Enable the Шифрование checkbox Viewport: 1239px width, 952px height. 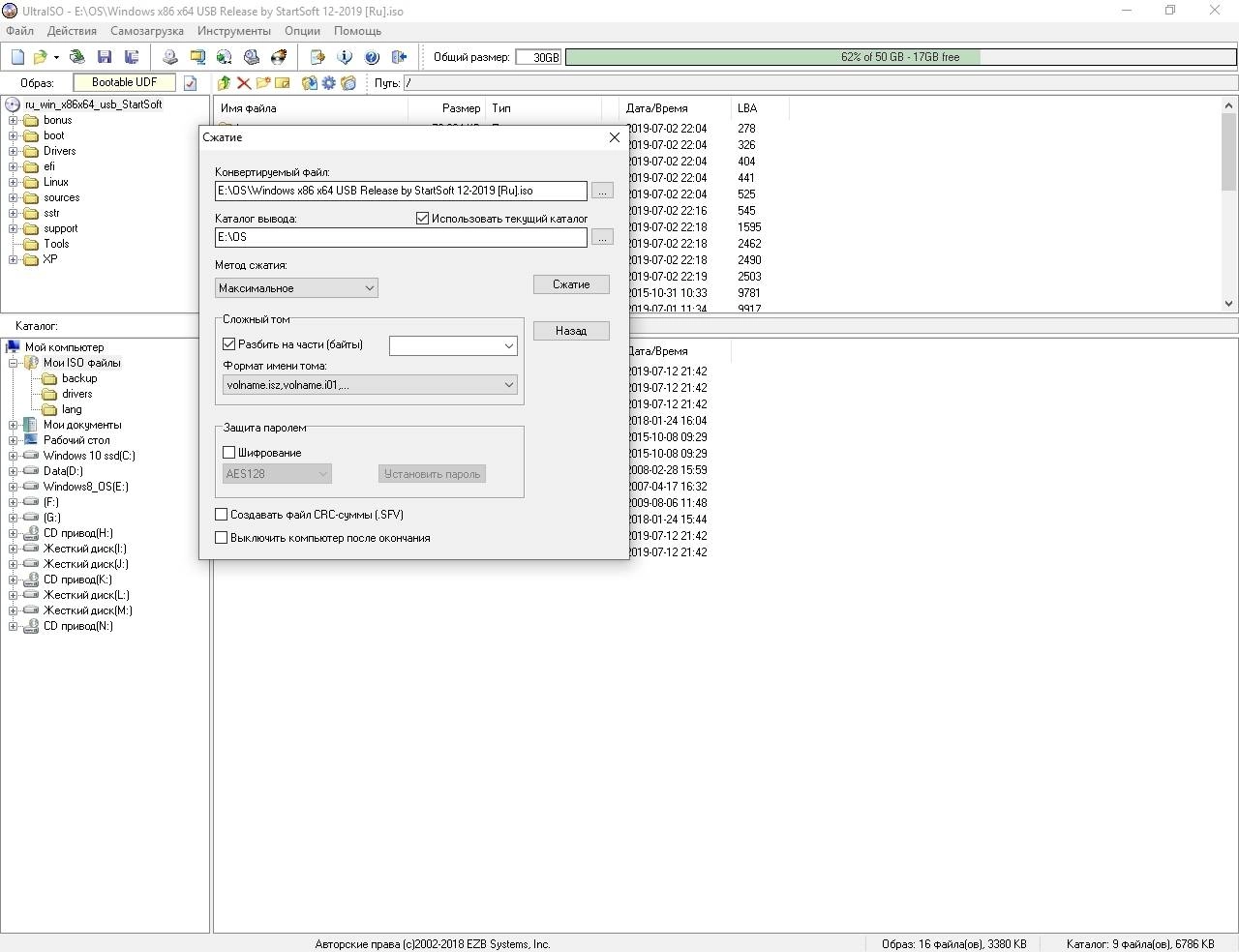click(x=229, y=453)
